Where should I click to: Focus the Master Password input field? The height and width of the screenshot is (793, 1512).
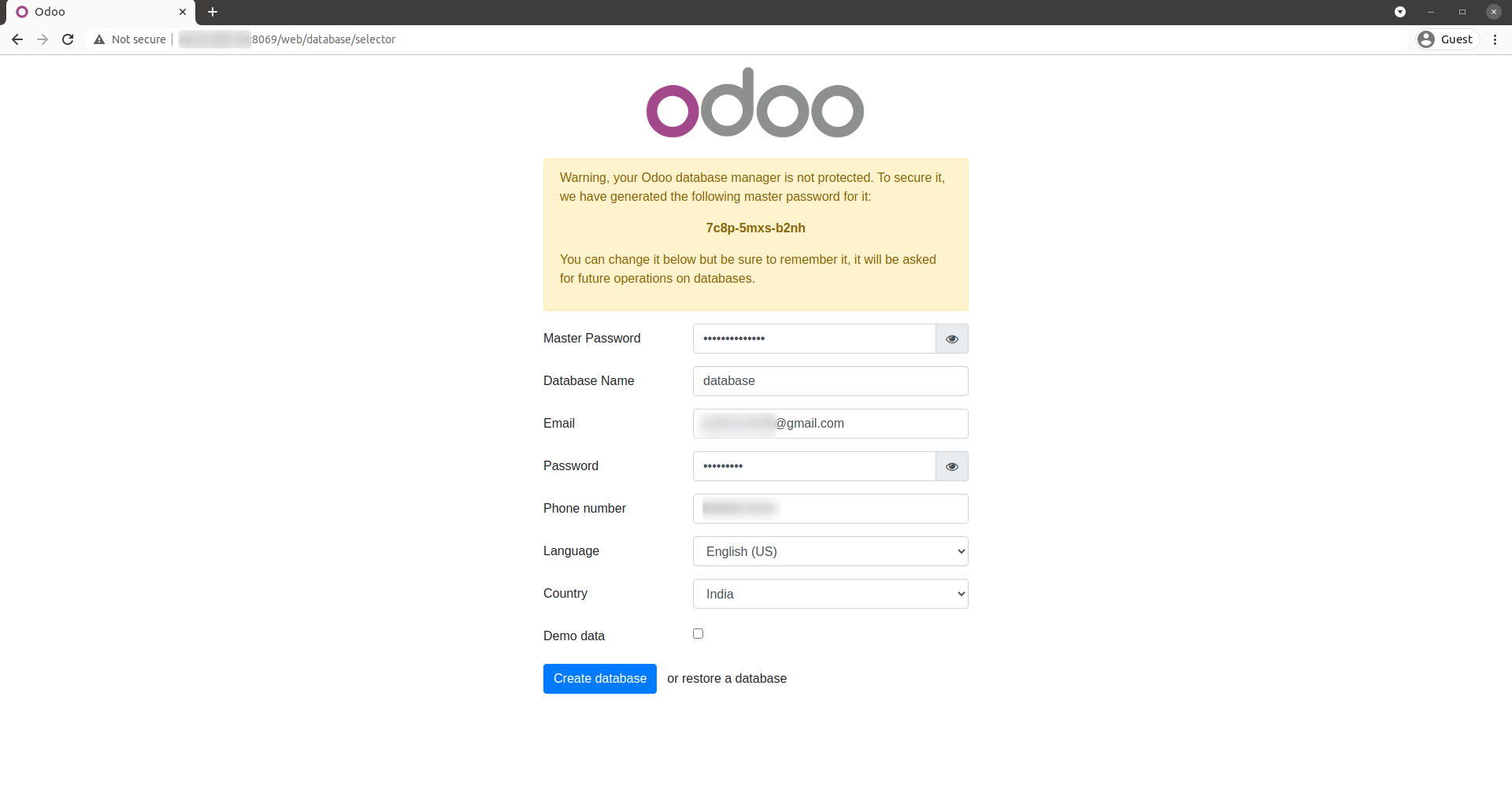tap(814, 339)
